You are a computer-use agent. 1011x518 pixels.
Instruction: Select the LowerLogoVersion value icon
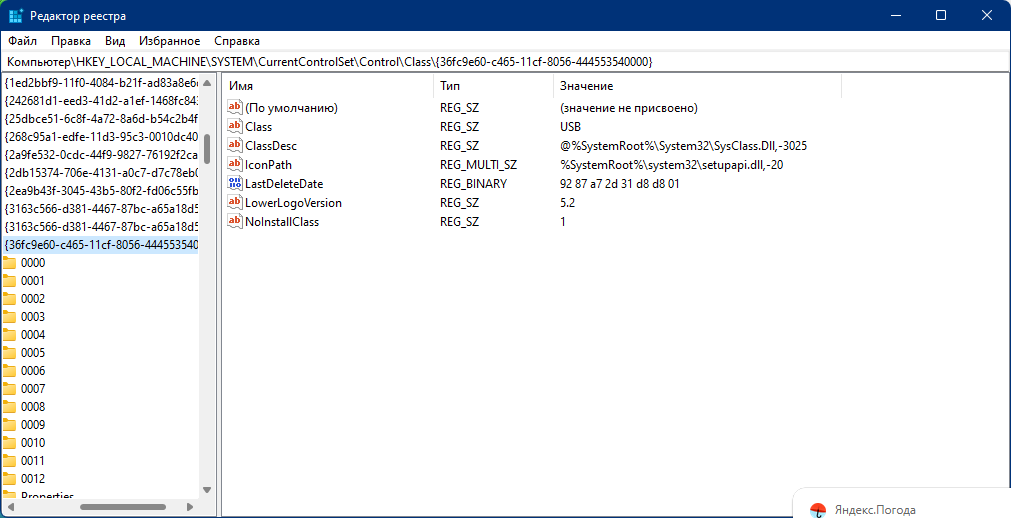coord(235,203)
